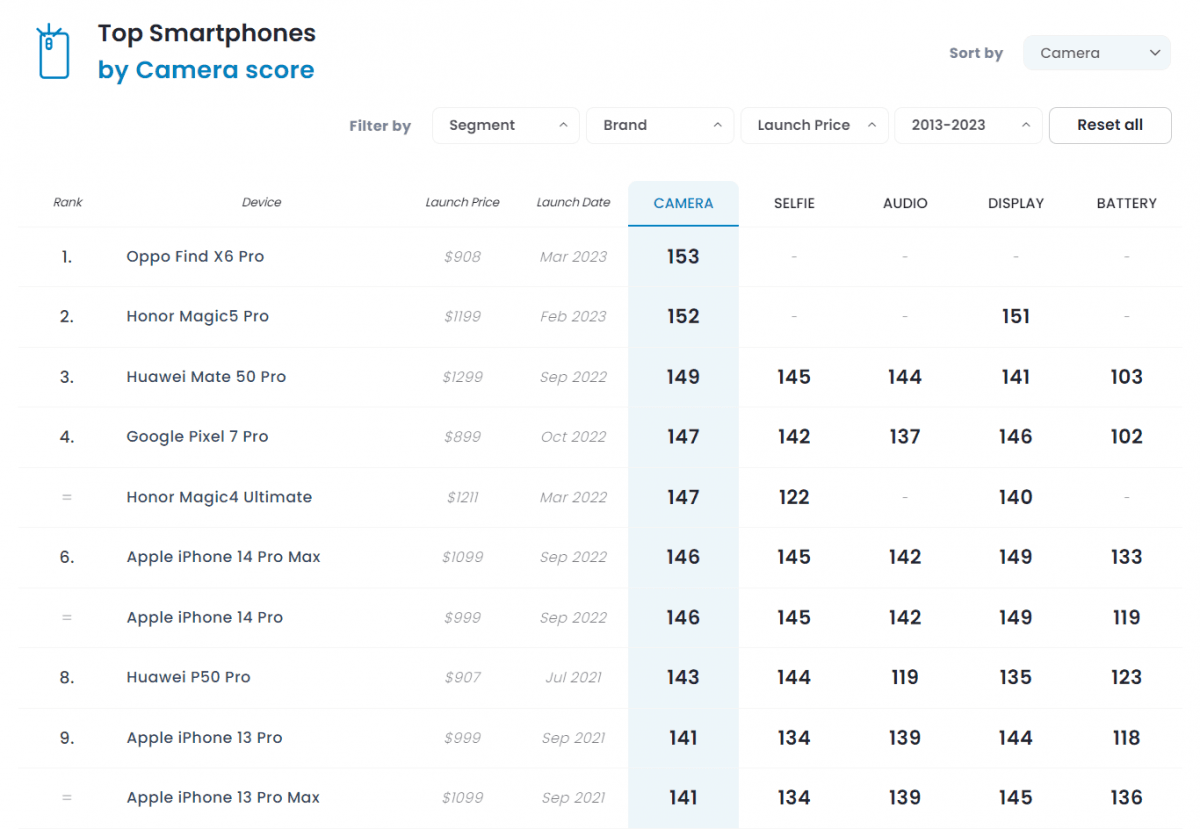Click the Mar 2023 launch date cell

coord(573,256)
